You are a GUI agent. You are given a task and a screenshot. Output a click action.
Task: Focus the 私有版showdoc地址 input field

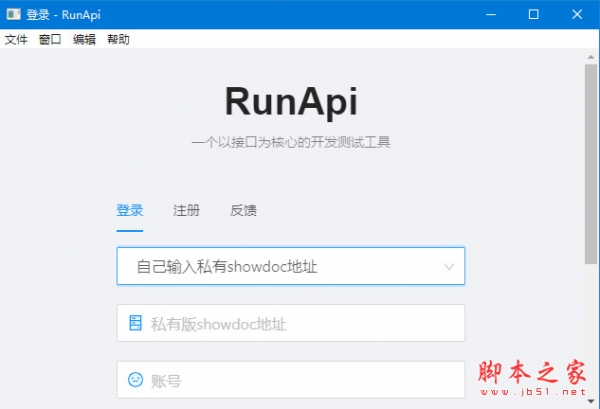(291, 323)
